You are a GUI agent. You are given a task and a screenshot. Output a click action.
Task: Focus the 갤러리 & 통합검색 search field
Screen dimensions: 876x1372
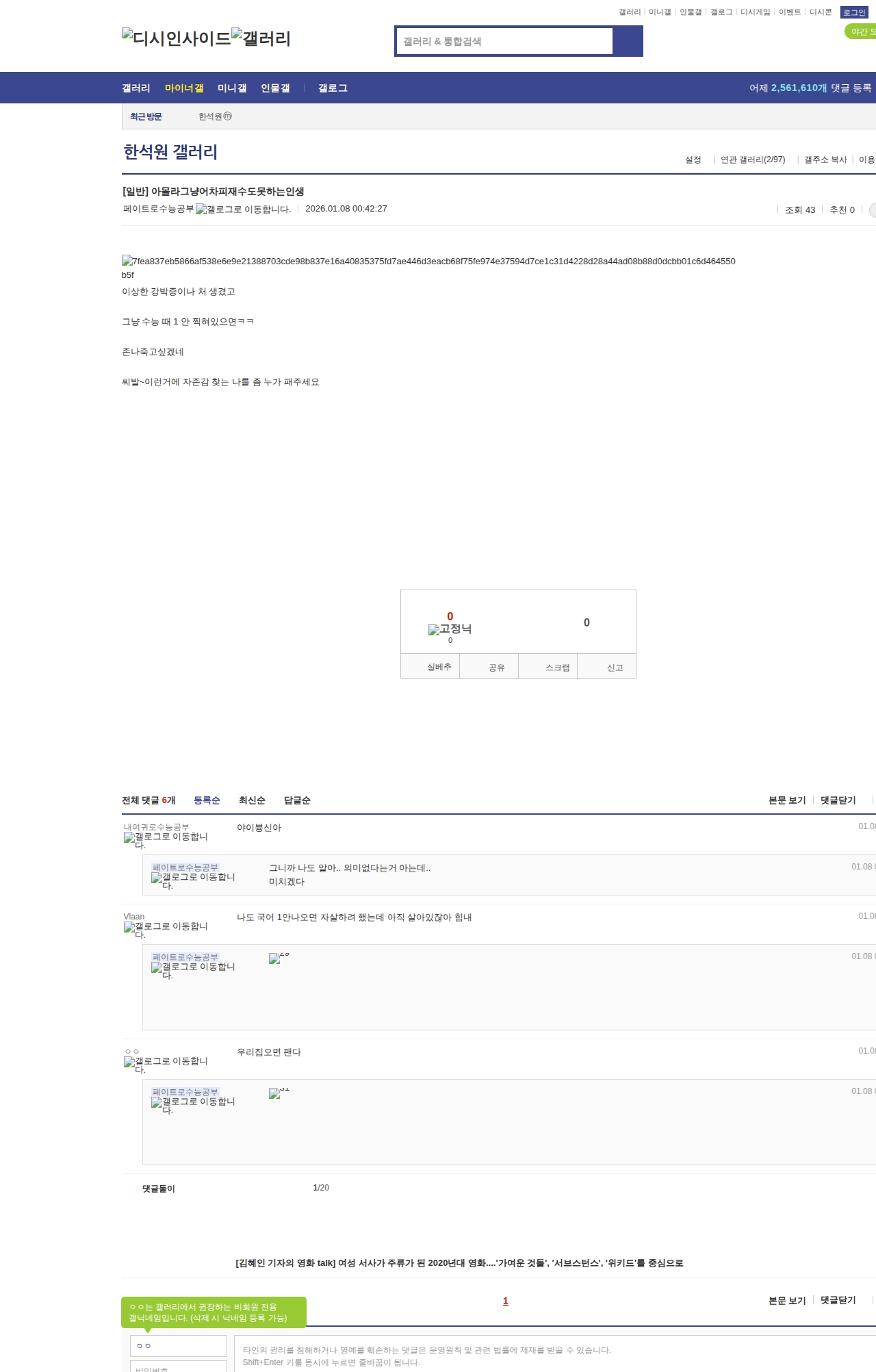coord(504,41)
